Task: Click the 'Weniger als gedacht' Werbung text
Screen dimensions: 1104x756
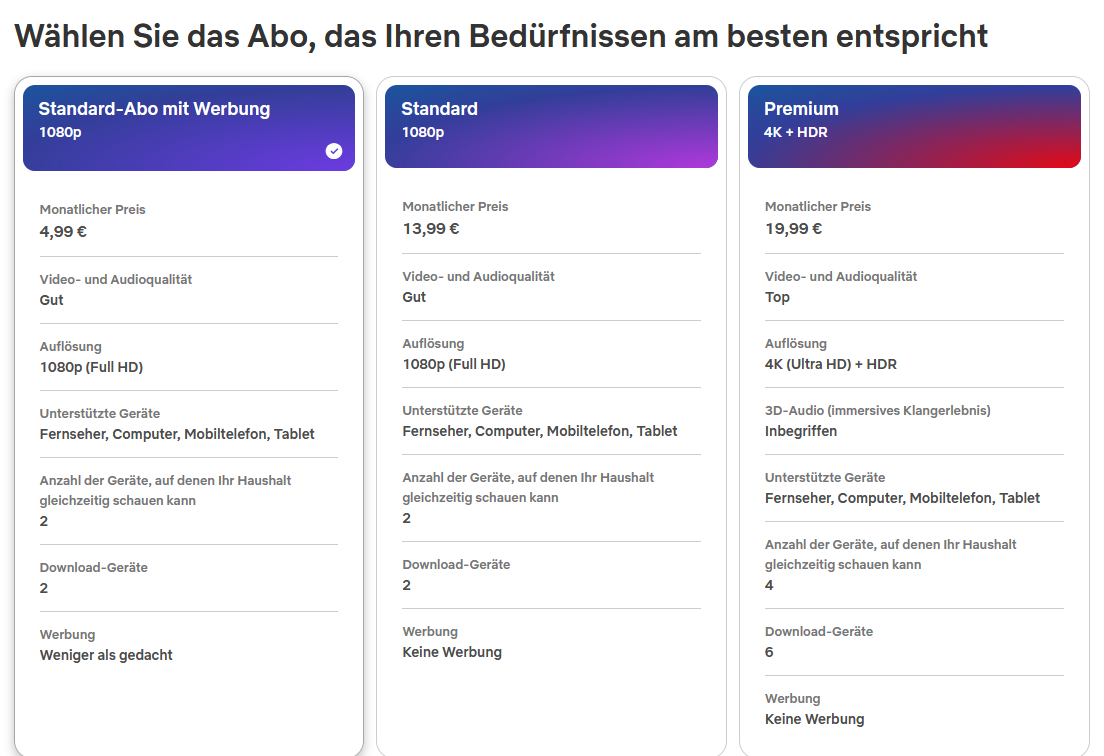Action: click(x=106, y=656)
